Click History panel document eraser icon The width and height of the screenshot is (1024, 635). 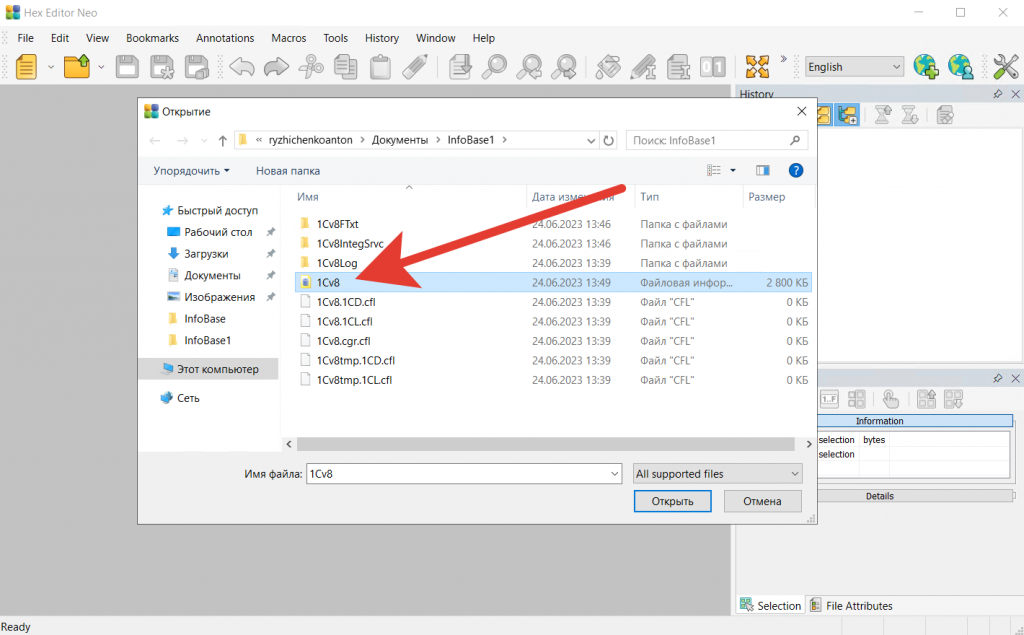click(945, 116)
